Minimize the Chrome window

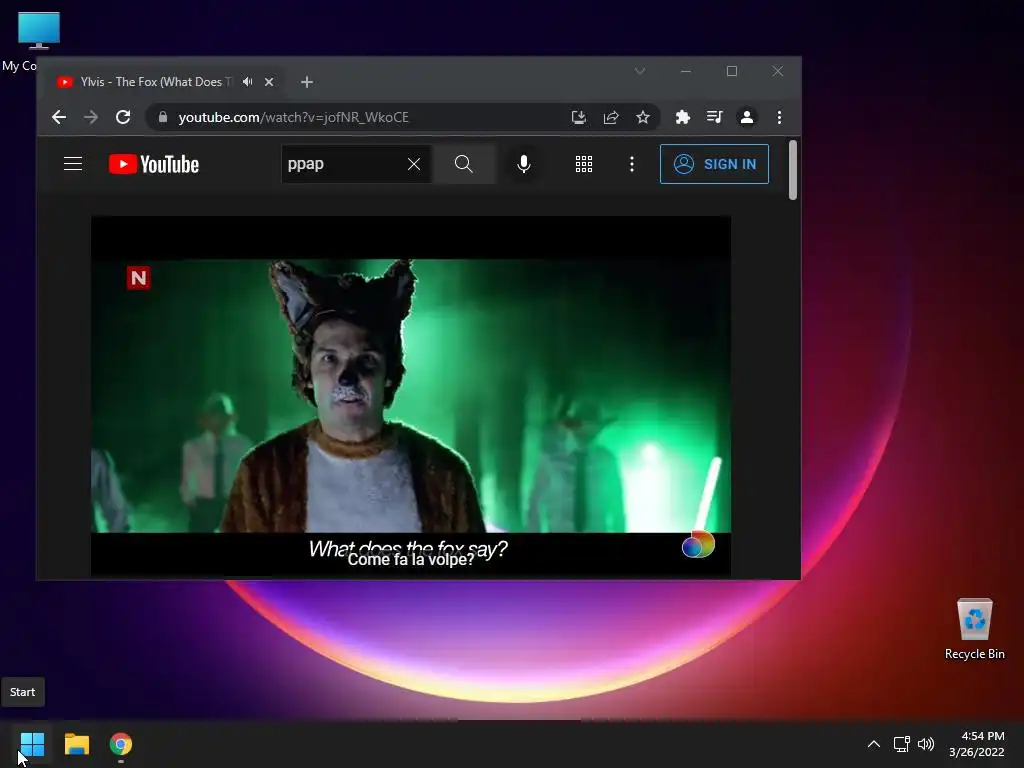click(686, 71)
